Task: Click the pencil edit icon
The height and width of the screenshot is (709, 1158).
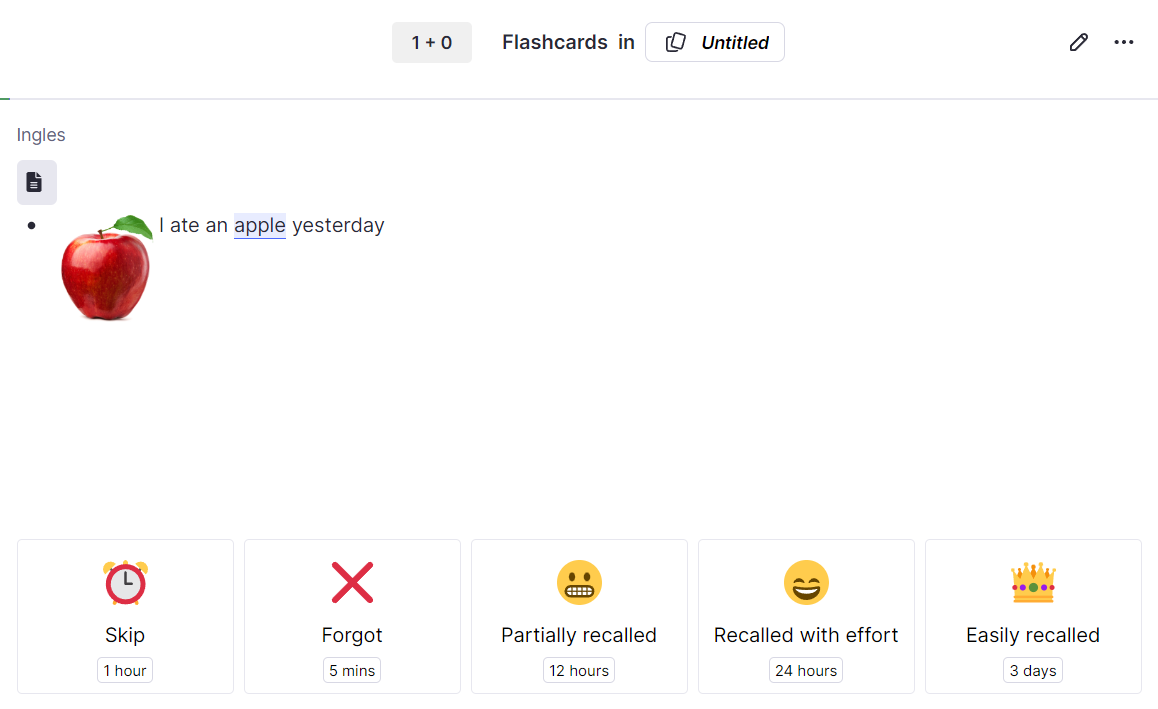Action: [x=1078, y=42]
